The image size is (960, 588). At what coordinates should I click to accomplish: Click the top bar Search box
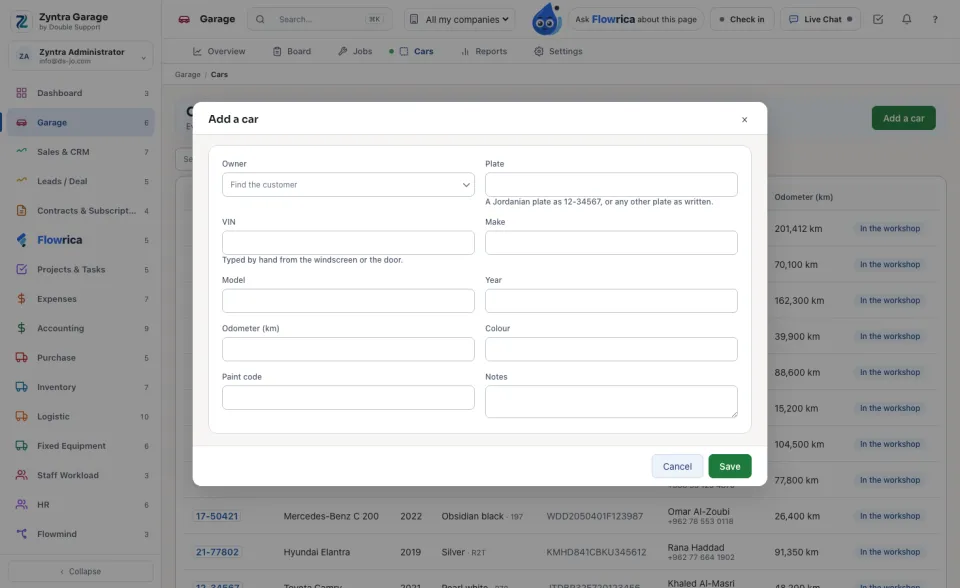tap(320, 19)
